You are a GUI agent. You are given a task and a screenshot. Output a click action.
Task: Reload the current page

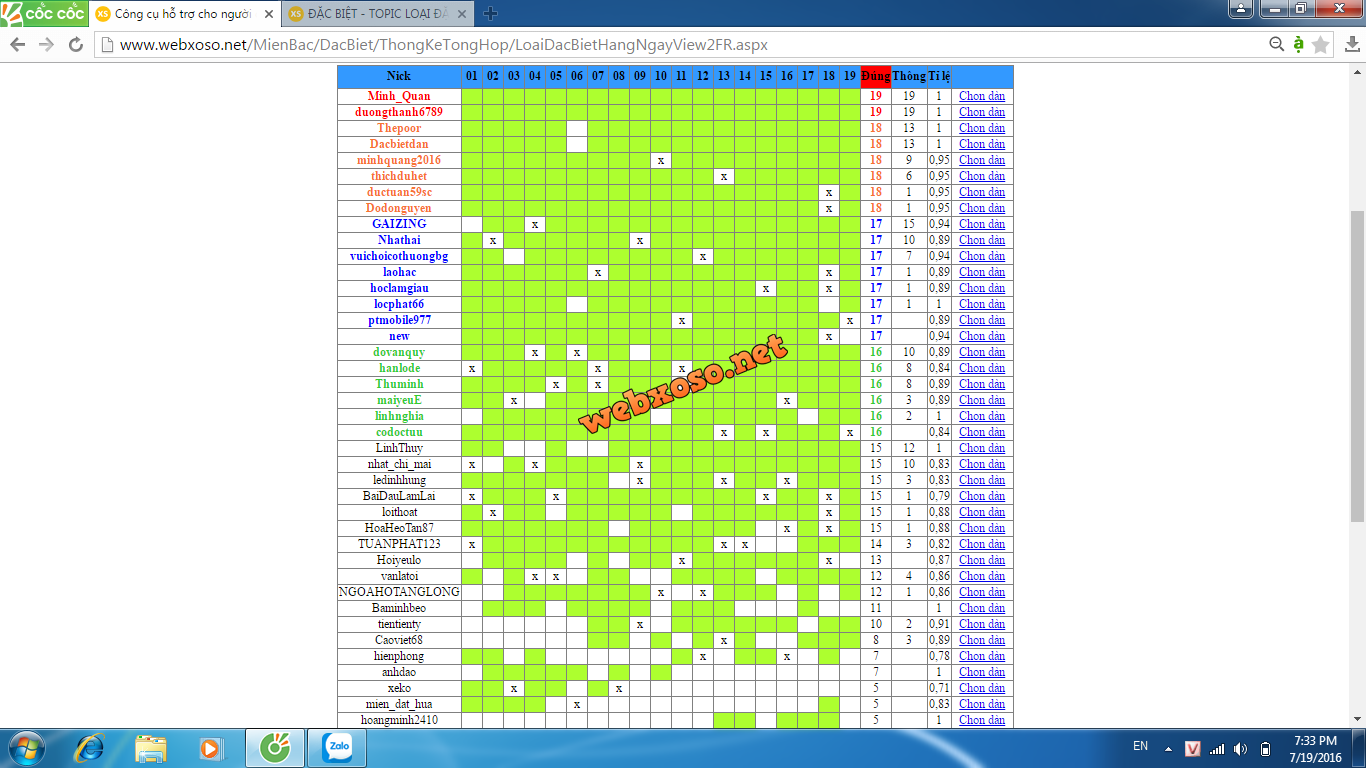click(x=75, y=45)
